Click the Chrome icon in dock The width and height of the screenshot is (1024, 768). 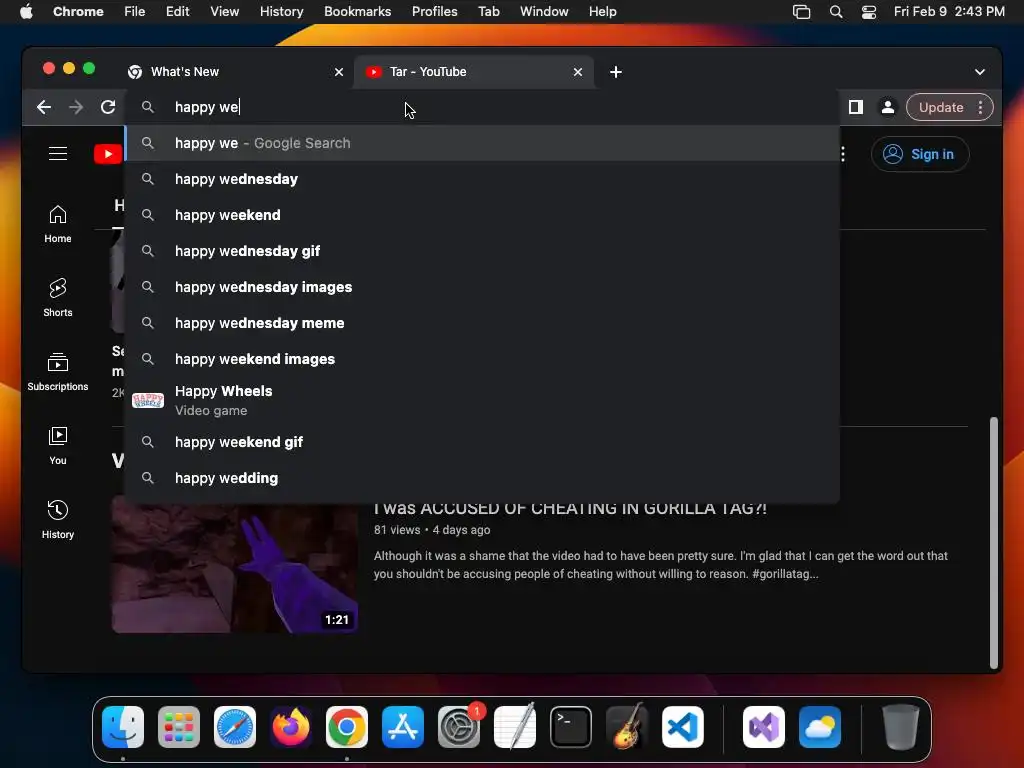click(x=347, y=727)
